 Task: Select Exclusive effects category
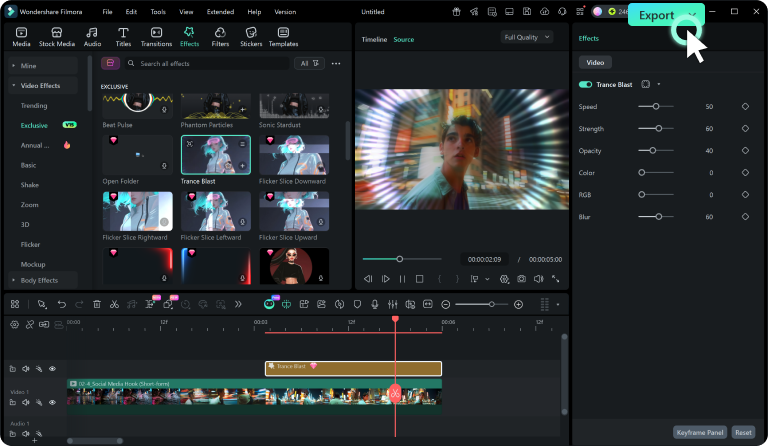pos(34,125)
